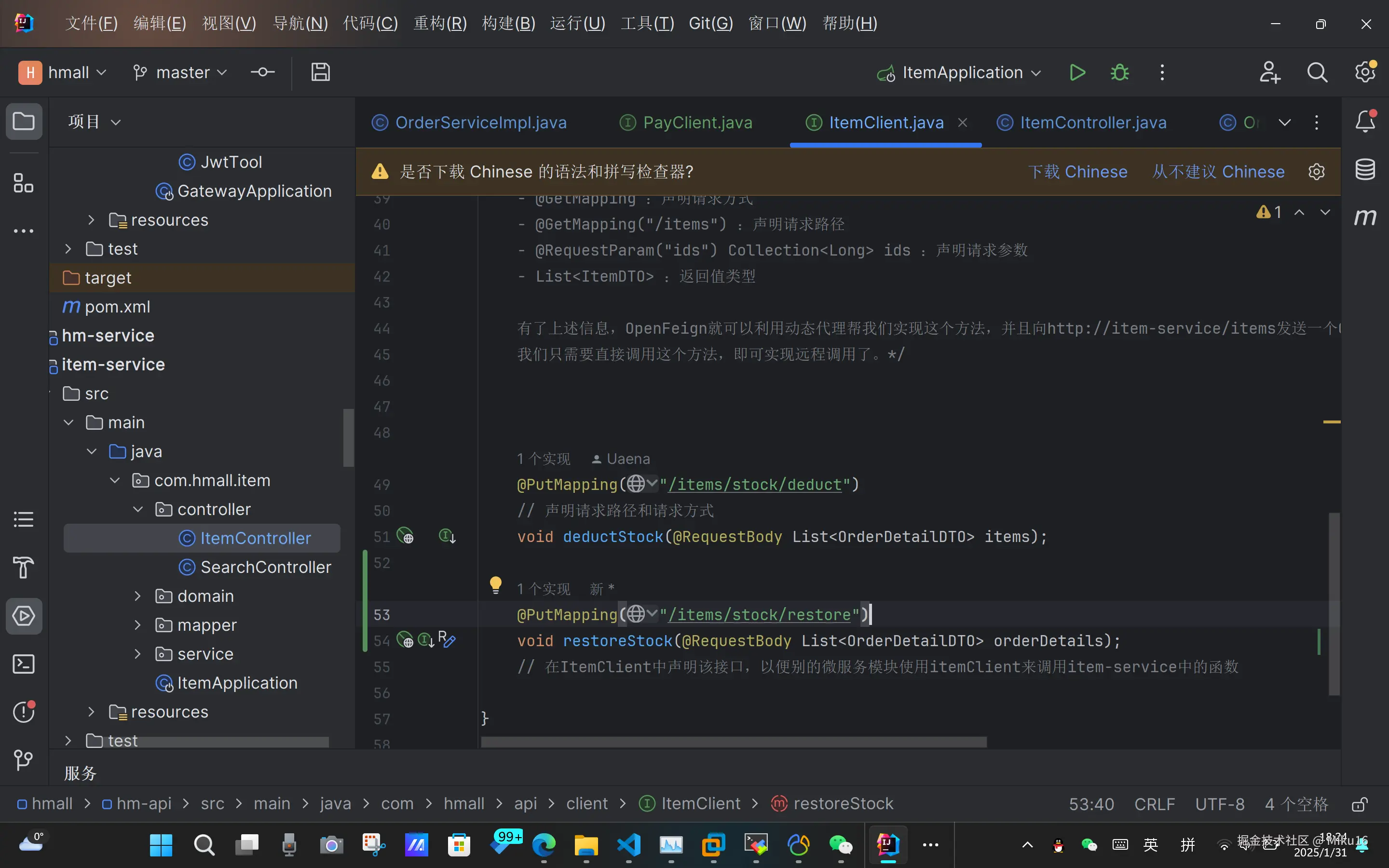
Task: Click the editor horizontal scrollbar
Action: [x=733, y=742]
